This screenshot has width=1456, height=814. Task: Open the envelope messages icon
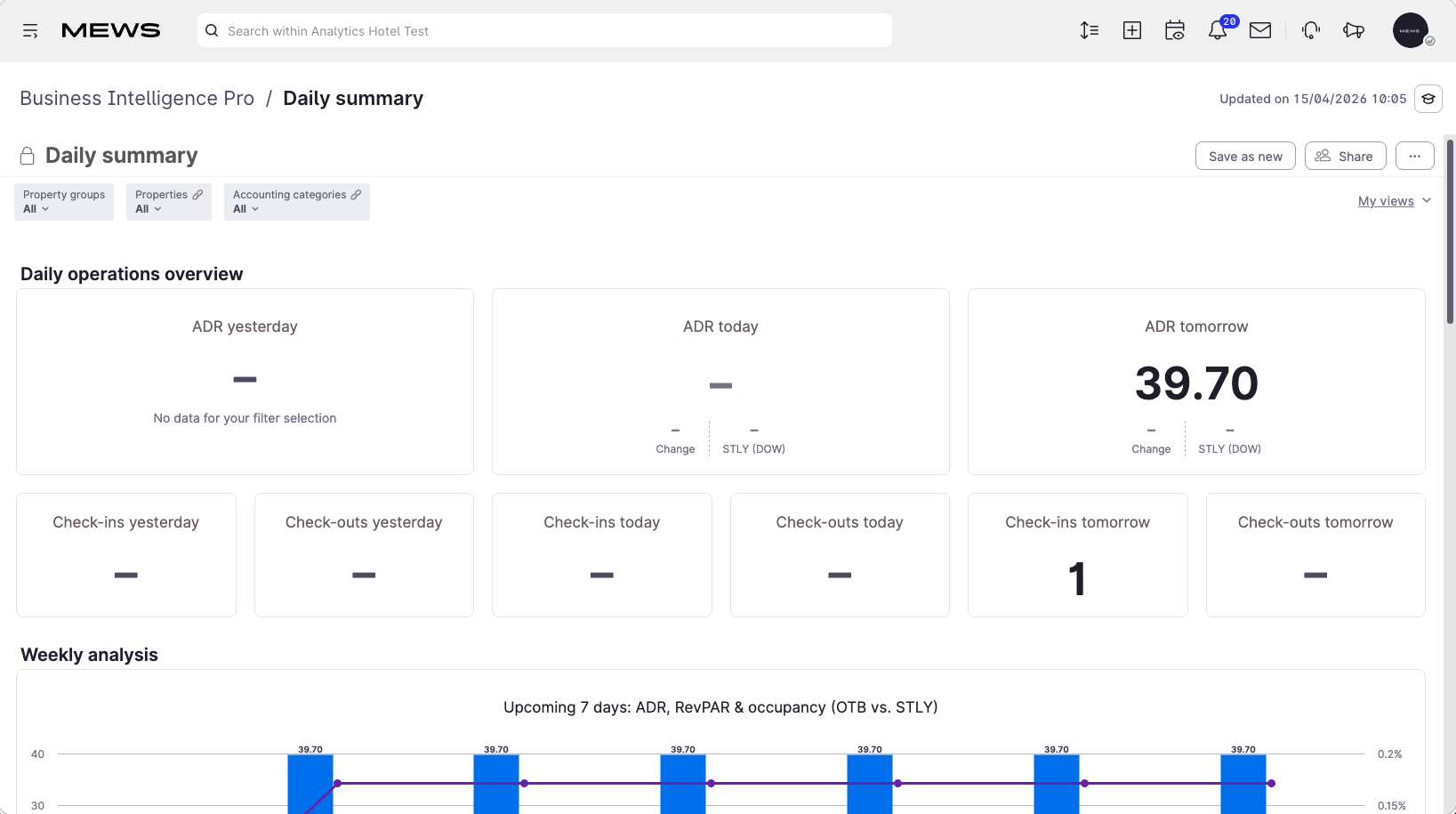tap(1260, 30)
